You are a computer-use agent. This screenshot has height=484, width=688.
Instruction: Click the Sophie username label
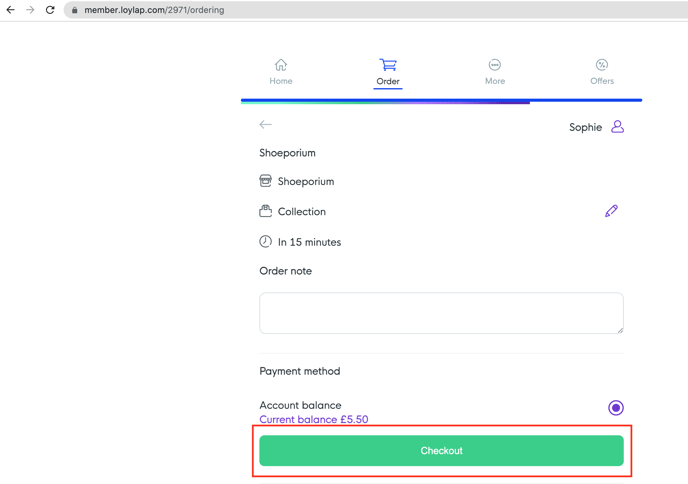click(x=585, y=127)
